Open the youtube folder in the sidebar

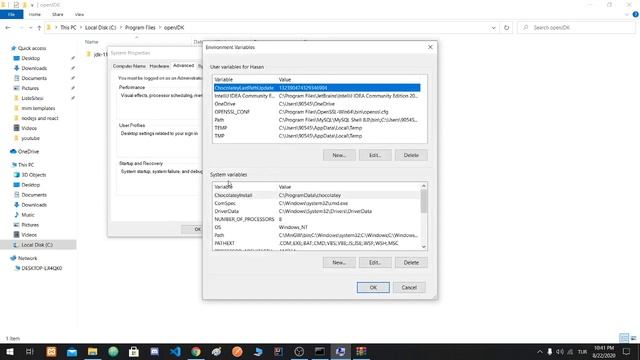[x=30, y=138]
